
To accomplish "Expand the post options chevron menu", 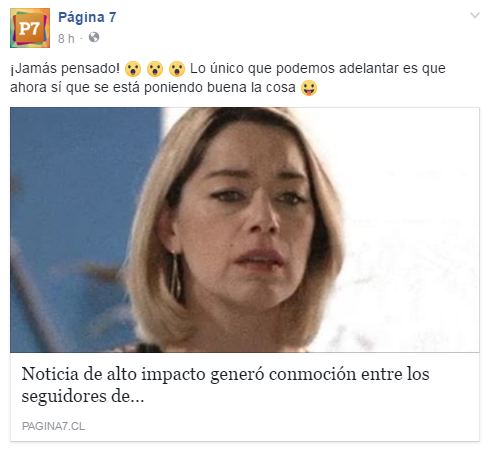I will (475, 15).
